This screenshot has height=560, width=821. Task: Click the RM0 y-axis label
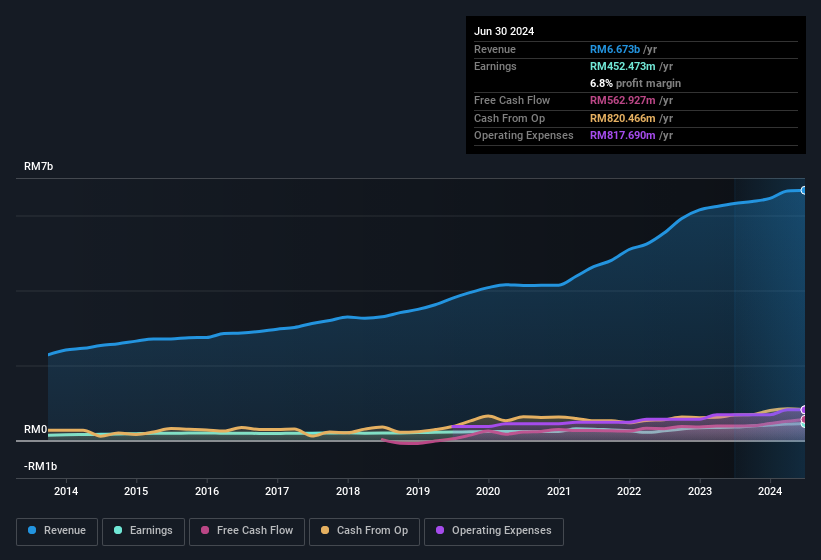[x=36, y=429]
